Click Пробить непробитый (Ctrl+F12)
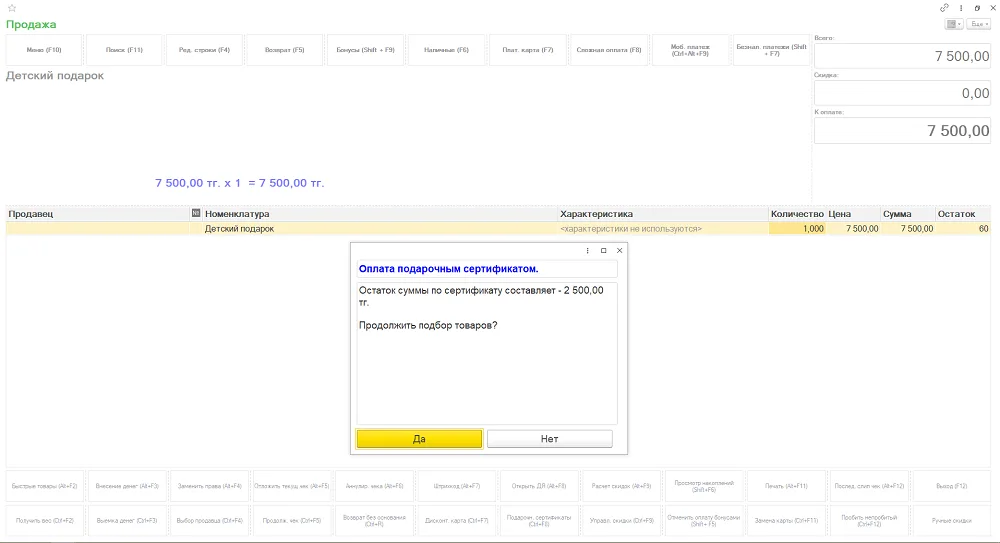The image size is (1000, 543). pyautogui.click(x=869, y=521)
